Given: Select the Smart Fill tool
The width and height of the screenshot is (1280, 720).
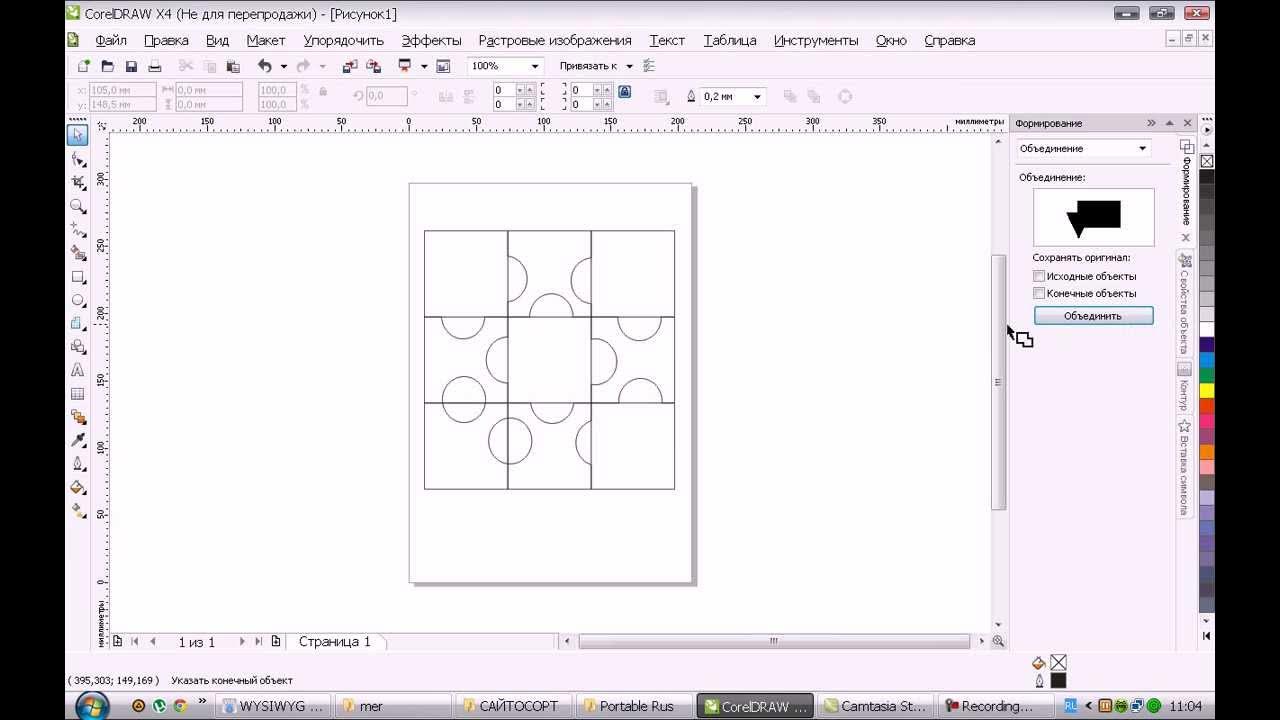Looking at the screenshot, I should 78,253.
